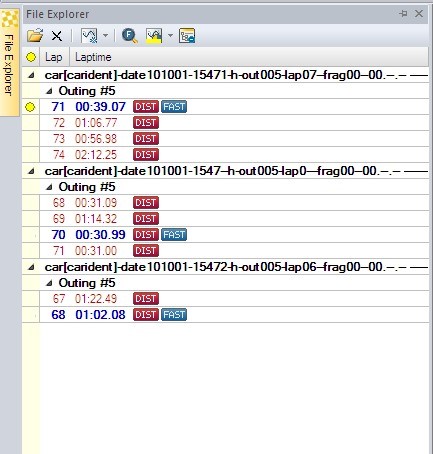Collapse the file ending 15472-h-out005-lap06
The width and height of the screenshot is (433, 454).
(31, 267)
